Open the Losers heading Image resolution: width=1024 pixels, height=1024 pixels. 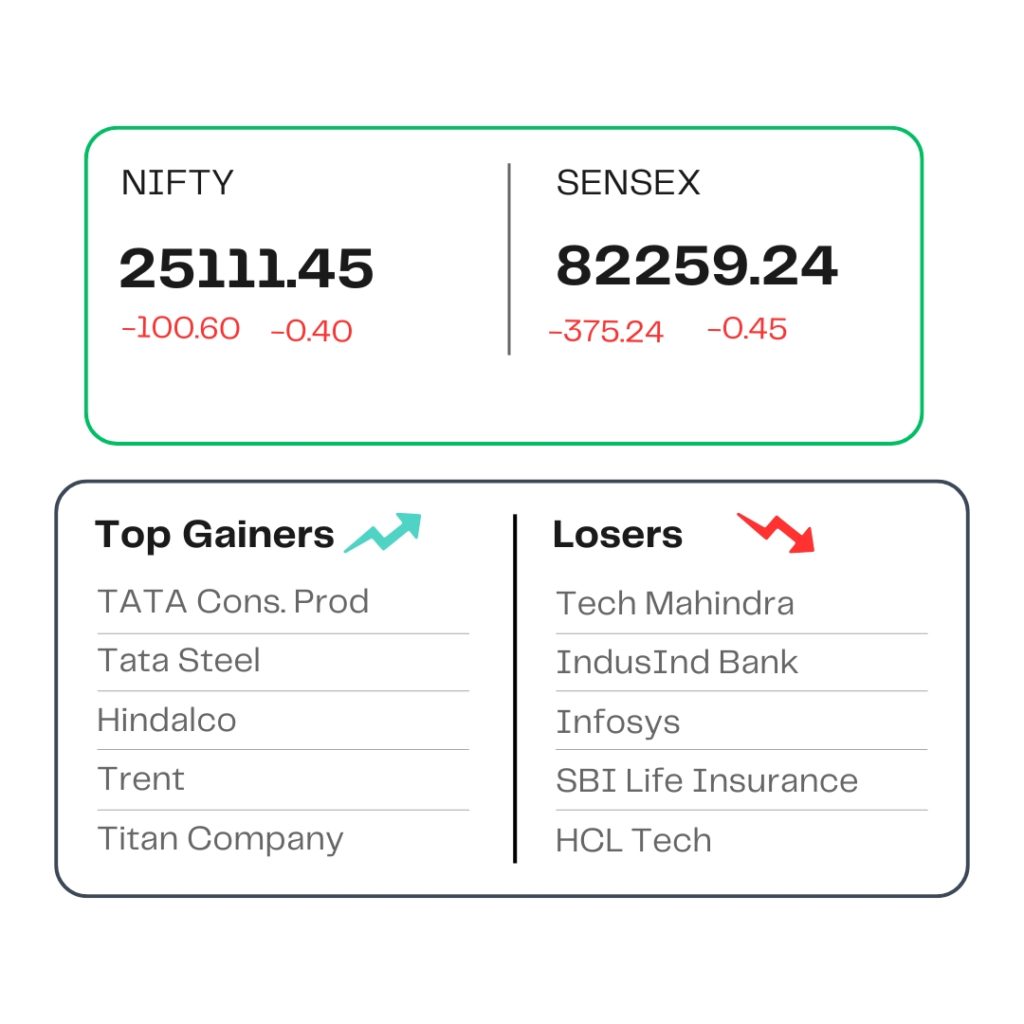pos(618,535)
